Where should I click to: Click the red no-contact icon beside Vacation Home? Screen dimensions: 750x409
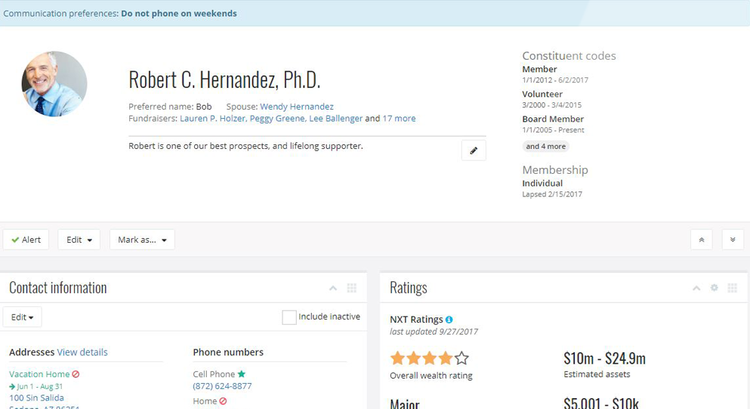pos(76,374)
